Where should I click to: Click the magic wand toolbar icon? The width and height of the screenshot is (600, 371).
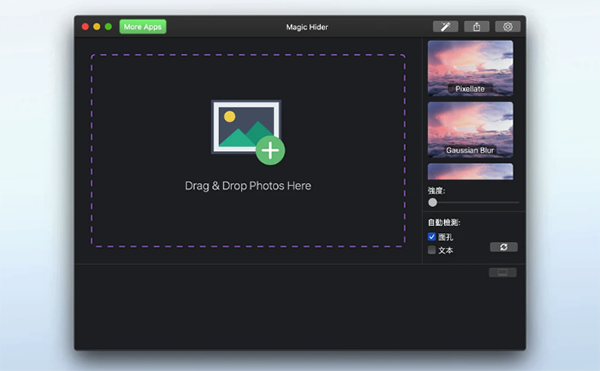[x=445, y=27]
